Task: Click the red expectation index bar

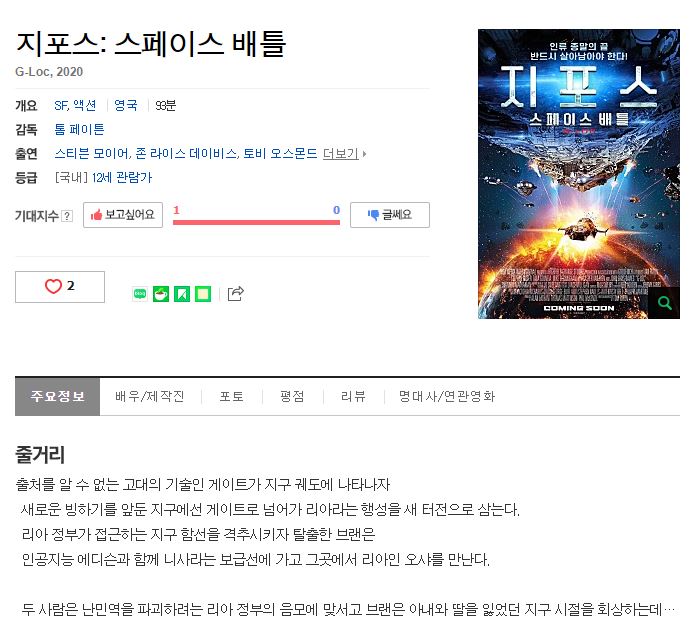Action: 256,222
